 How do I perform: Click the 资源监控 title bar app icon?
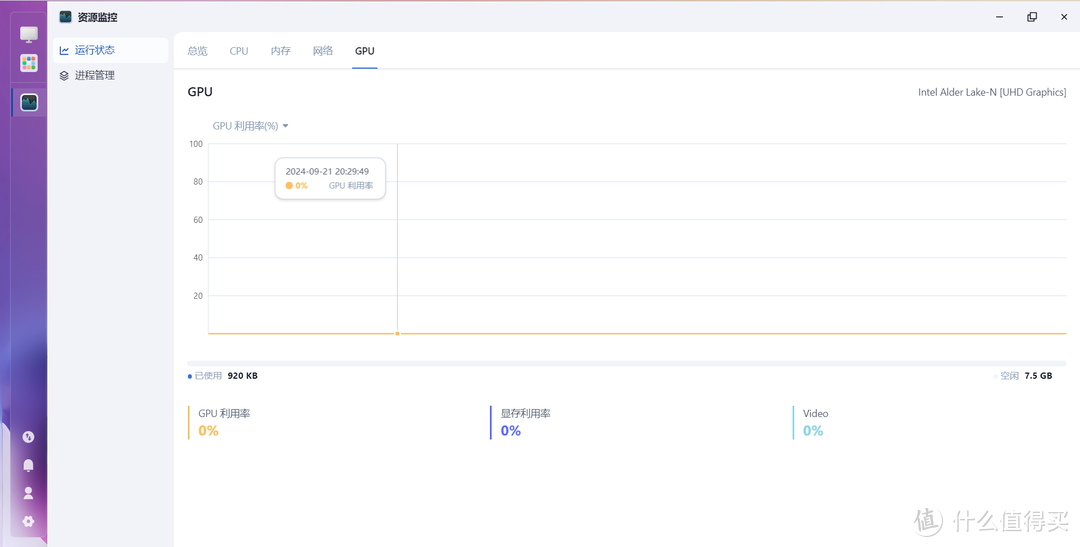click(66, 17)
